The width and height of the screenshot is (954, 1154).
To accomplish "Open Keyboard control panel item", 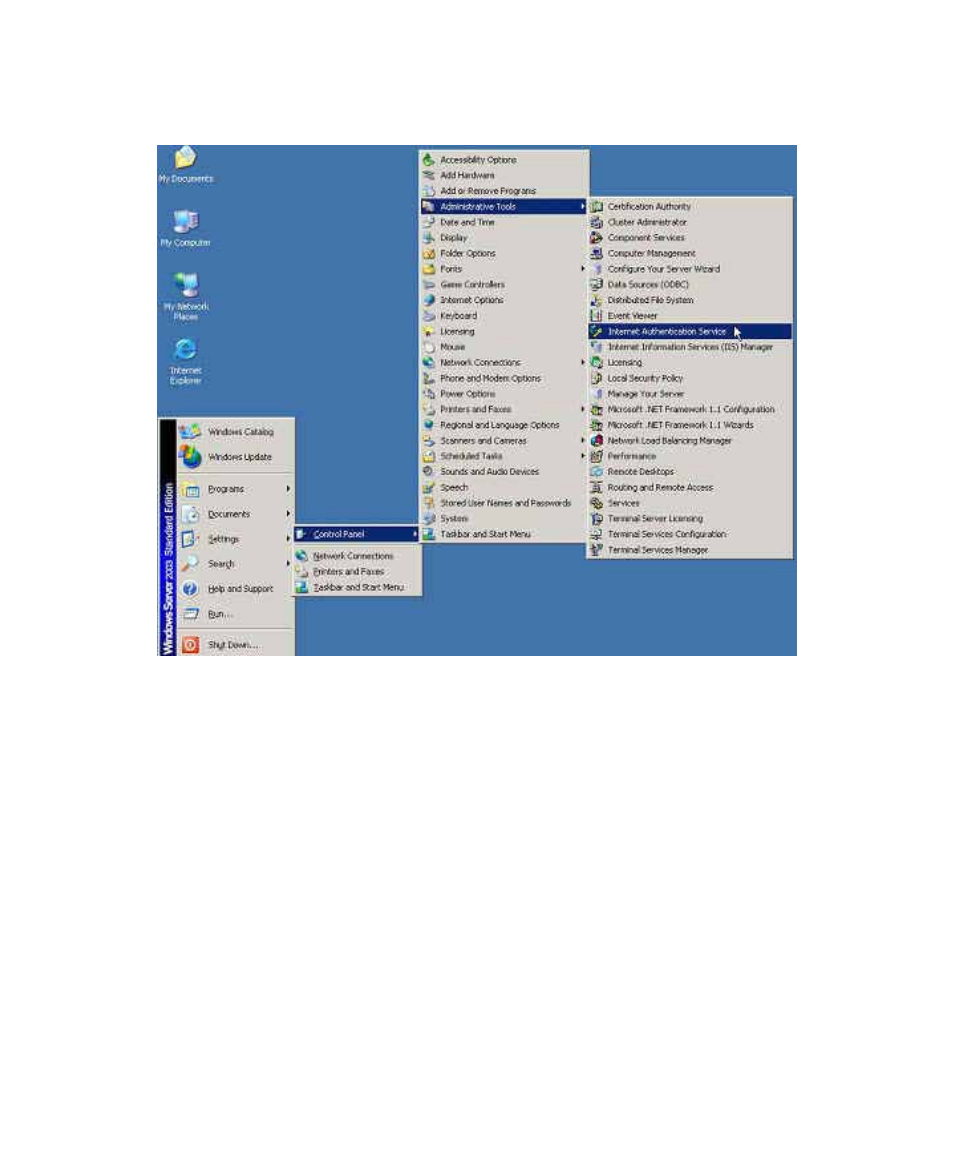I will pos(504,316).
